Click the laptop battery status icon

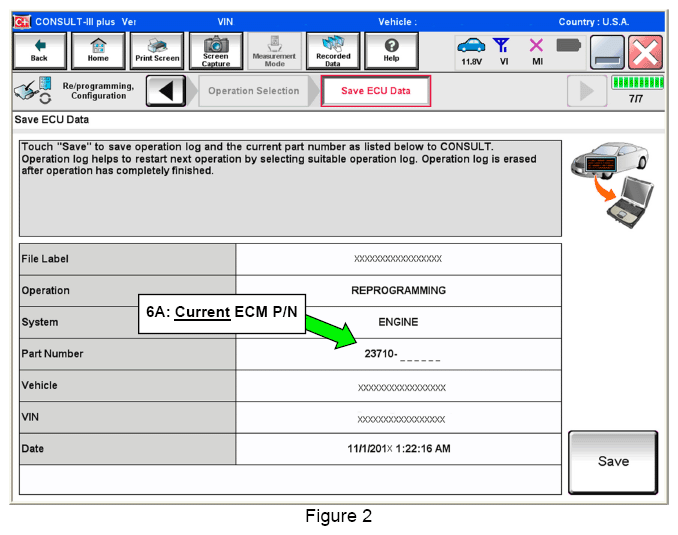click(x=568, y=45)
